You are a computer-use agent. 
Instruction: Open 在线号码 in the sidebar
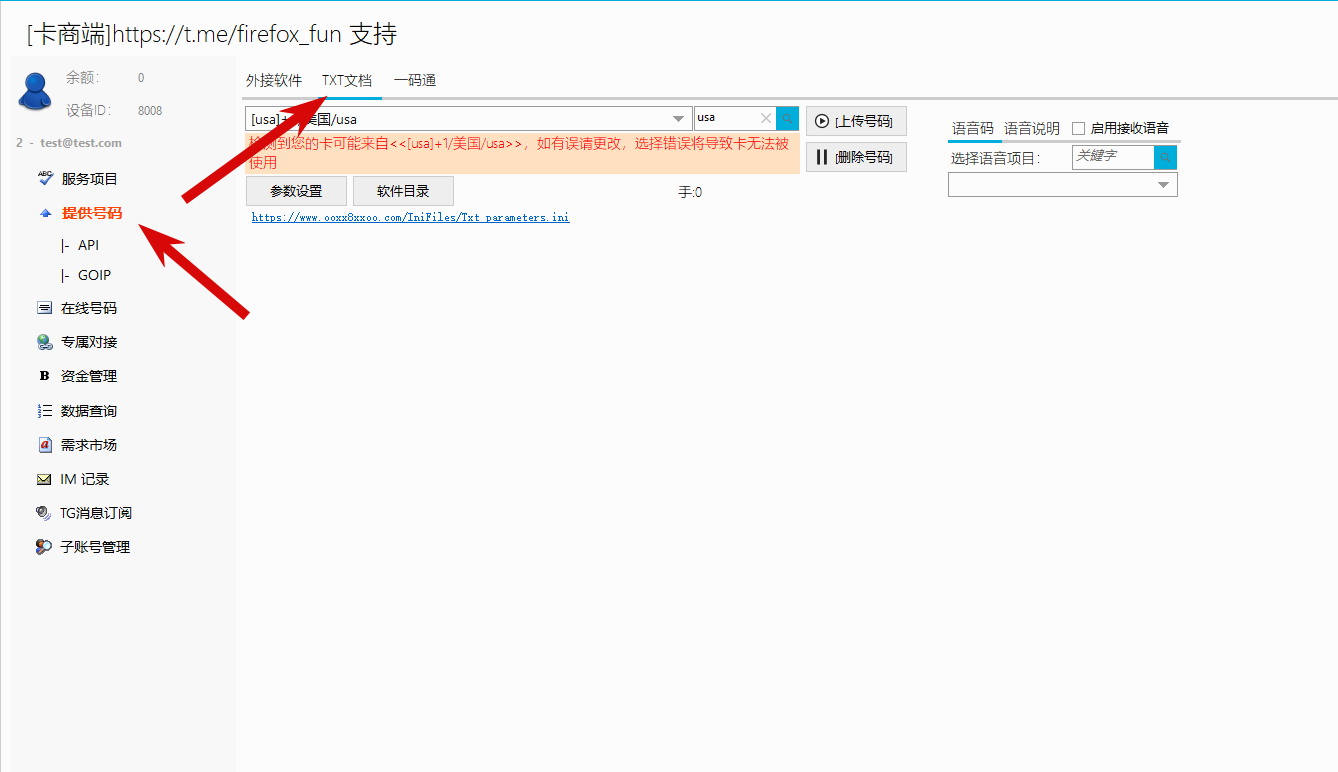point(89,308)
